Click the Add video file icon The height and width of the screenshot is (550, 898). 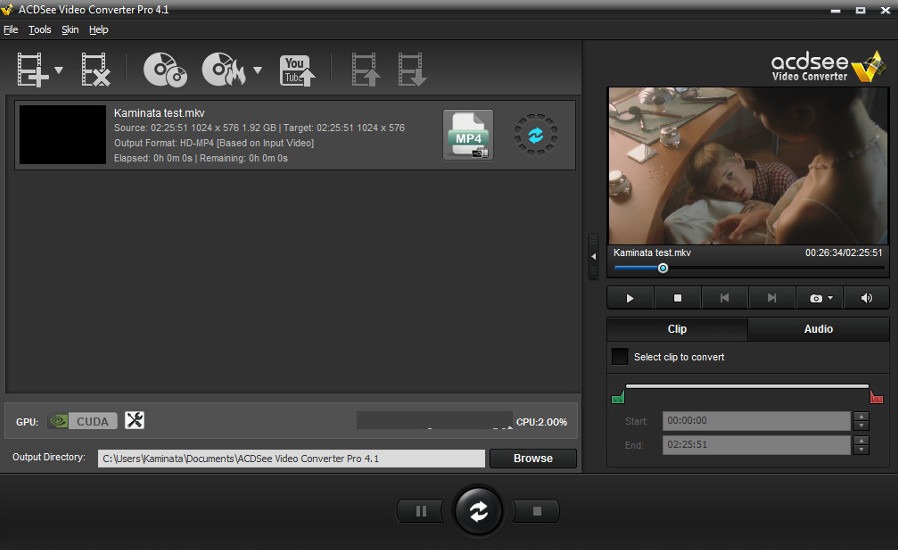(33, 70)
